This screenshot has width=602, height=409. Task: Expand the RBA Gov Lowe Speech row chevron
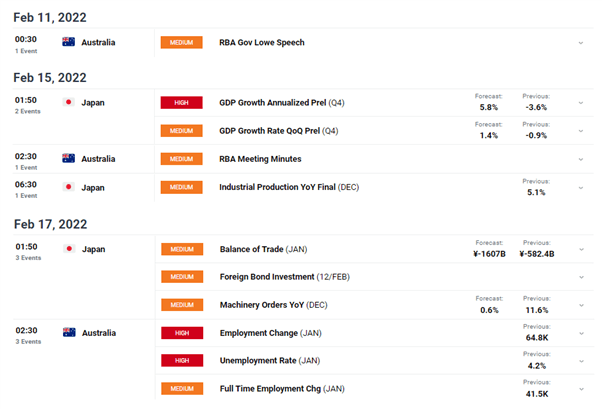(x=581, y=43)
